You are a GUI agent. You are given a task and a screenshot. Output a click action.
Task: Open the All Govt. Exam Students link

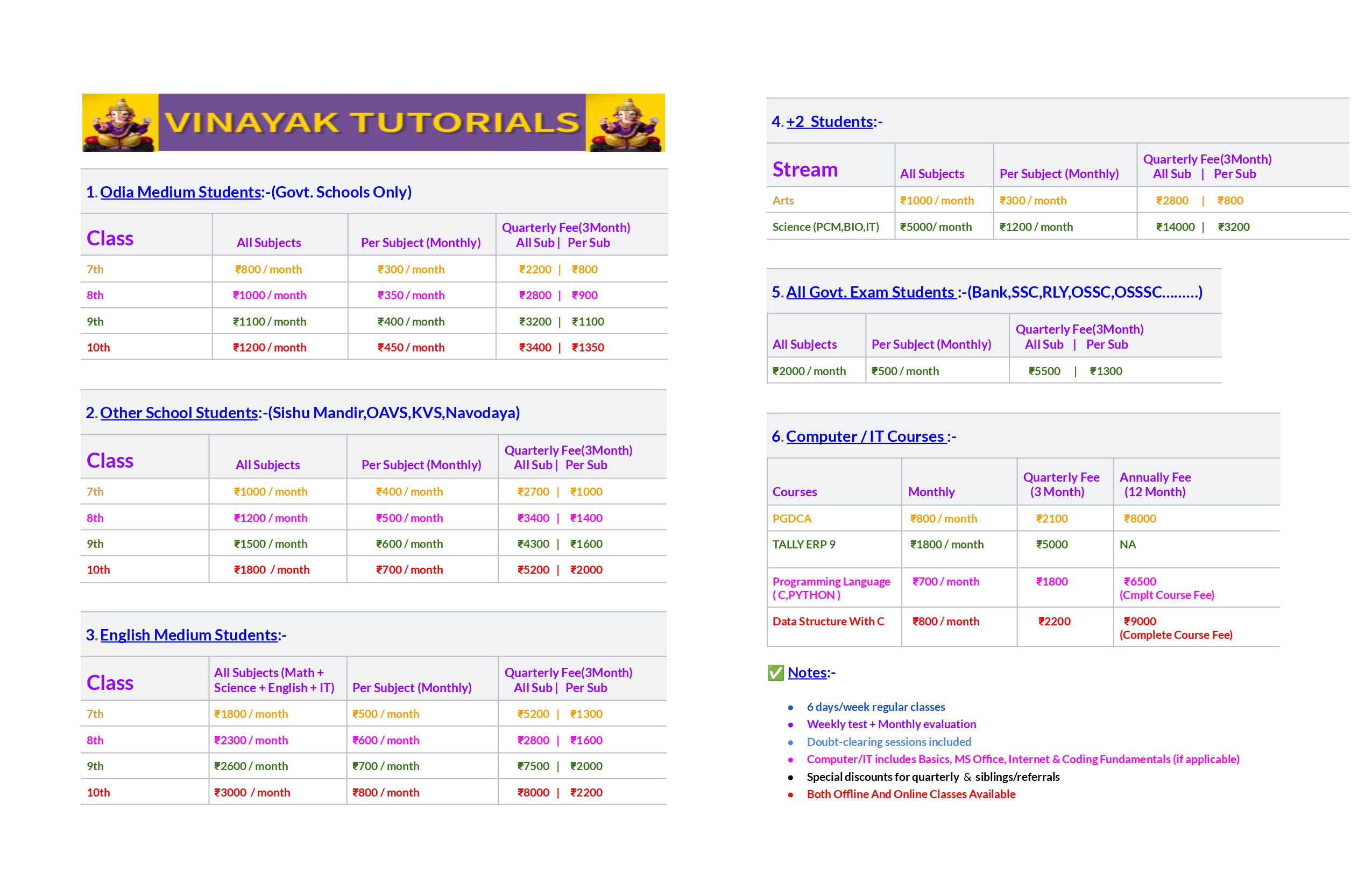point(871,292)
